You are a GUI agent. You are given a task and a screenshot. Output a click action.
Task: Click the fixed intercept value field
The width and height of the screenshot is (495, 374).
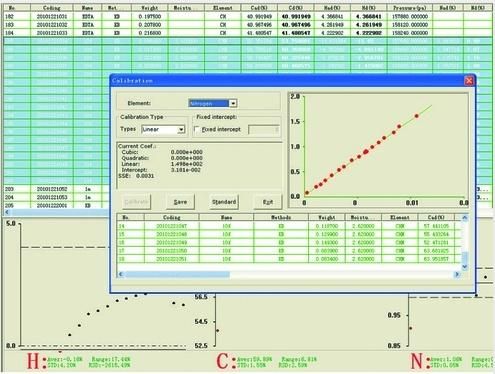[263, 130]
